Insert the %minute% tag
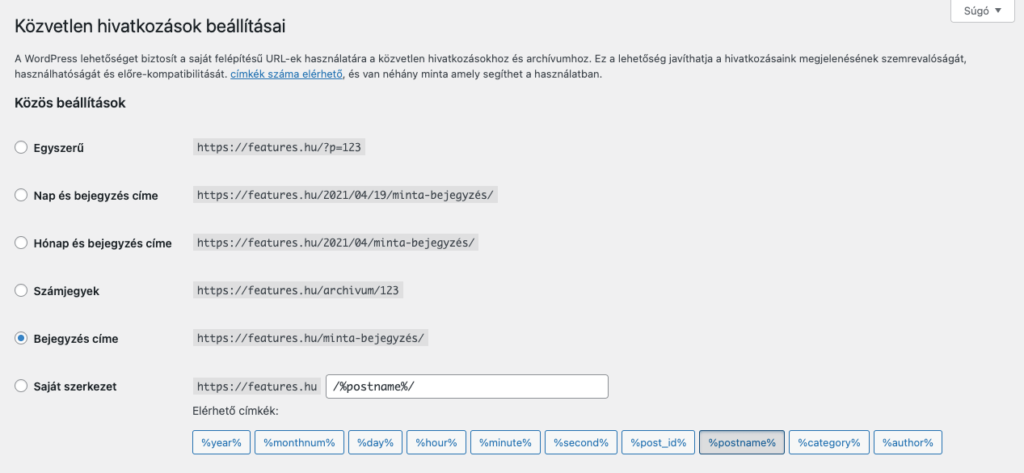The width and height of the screenshot is (1024, 473). click(x=504, y=442)
